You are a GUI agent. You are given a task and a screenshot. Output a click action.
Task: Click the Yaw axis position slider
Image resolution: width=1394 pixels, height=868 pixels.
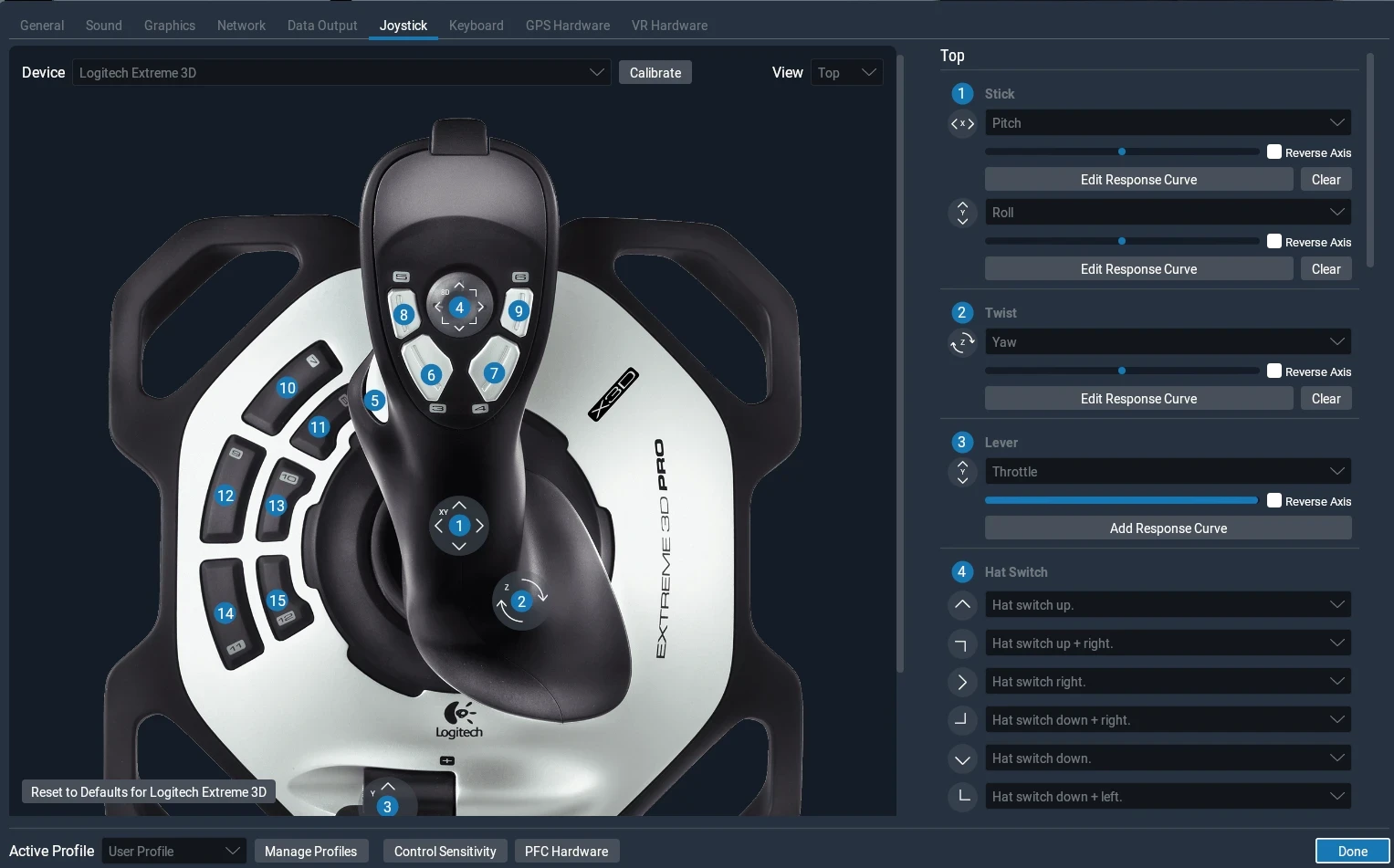coord(1122,371)
